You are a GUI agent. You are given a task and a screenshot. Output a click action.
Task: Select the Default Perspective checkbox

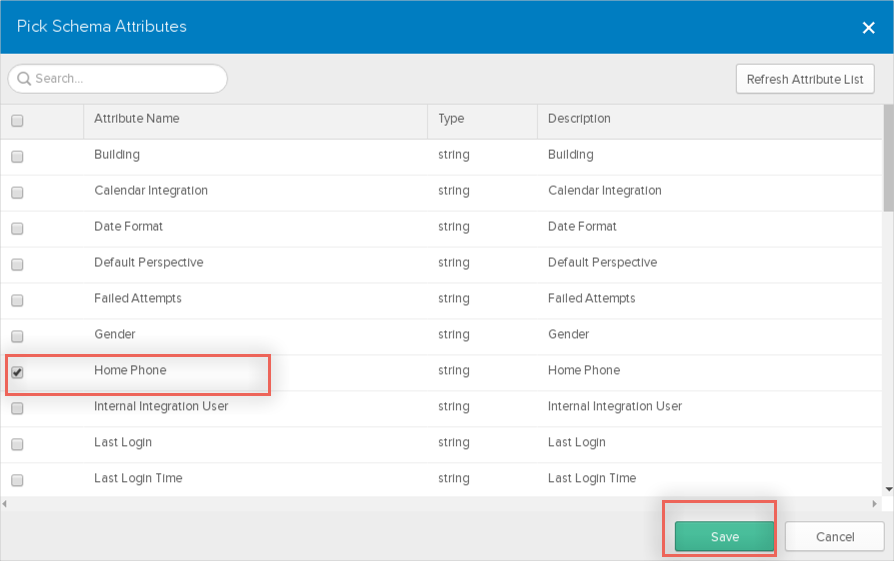point(17,265)
